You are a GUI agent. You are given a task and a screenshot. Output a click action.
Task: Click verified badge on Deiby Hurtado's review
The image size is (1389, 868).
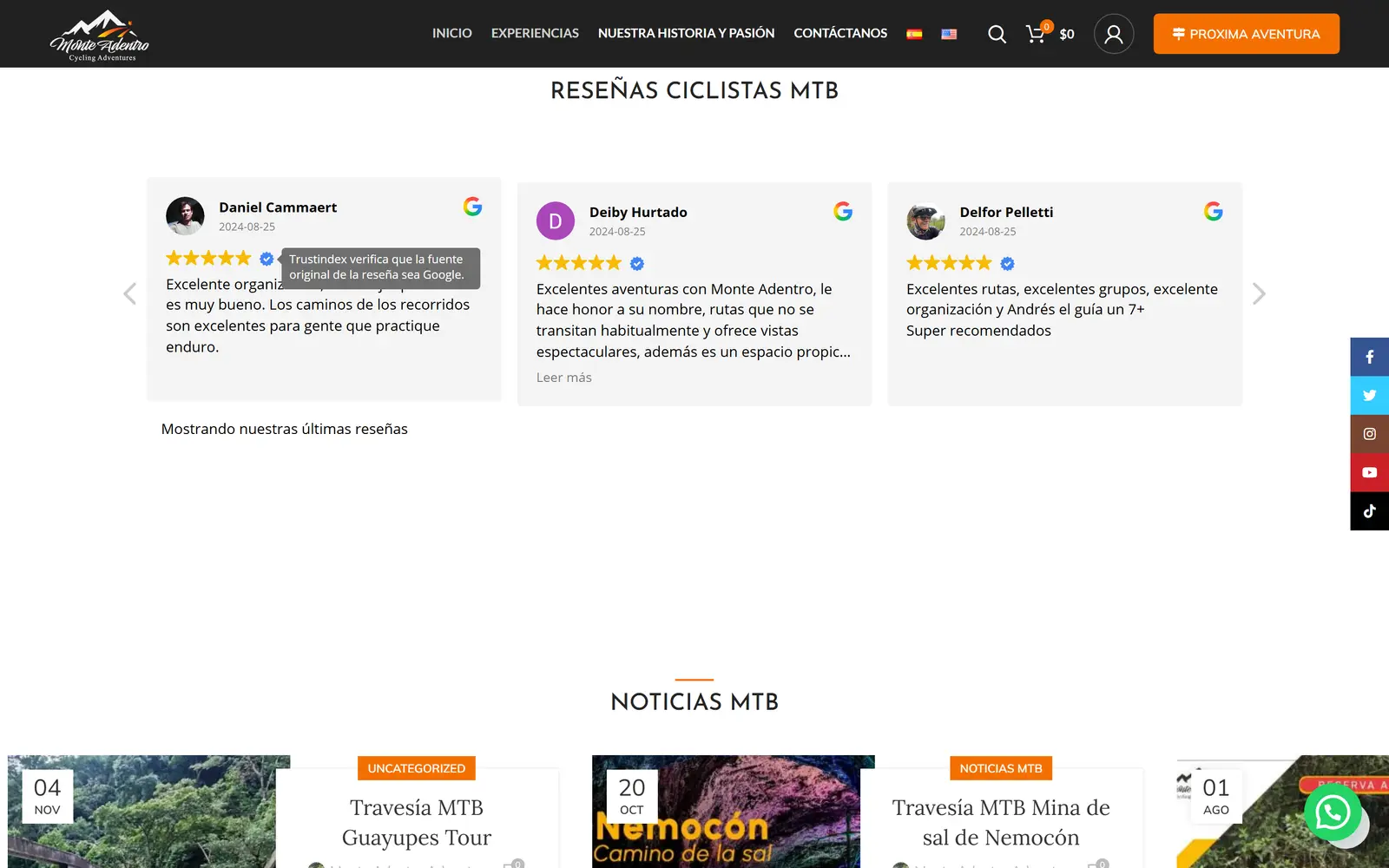coord(637,263)
